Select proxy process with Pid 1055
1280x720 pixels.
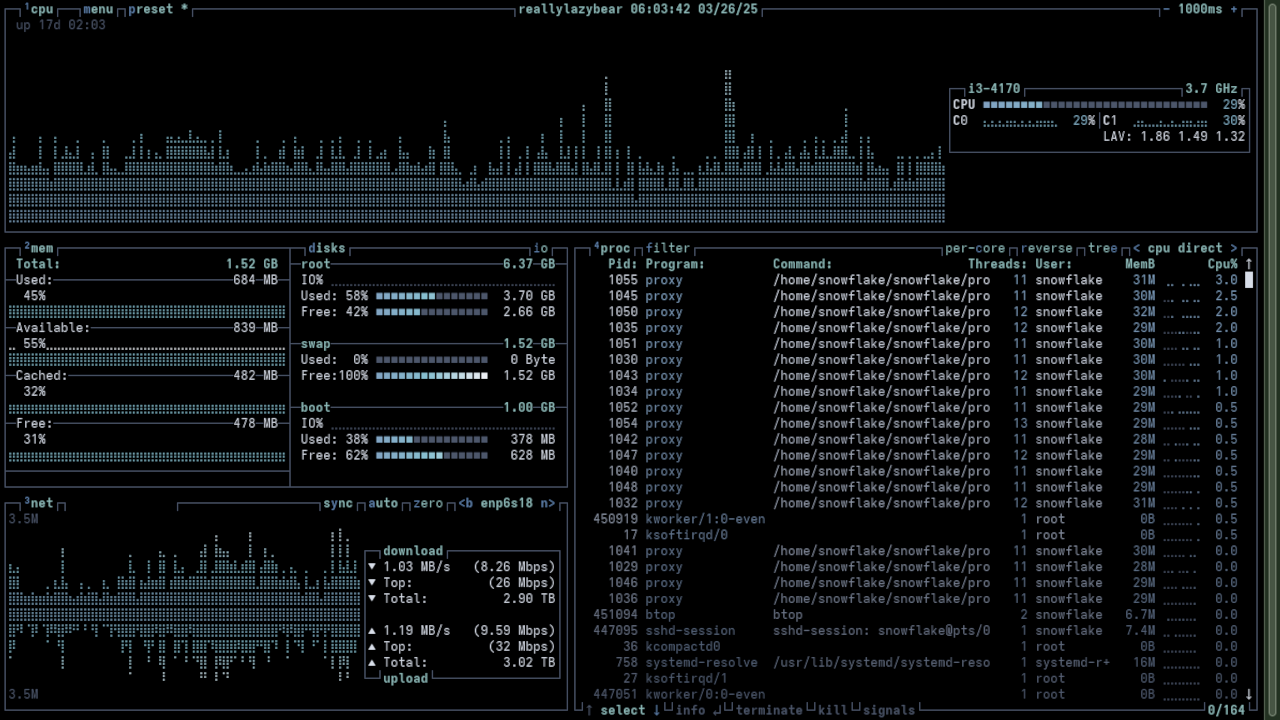[x=915, y=280]
